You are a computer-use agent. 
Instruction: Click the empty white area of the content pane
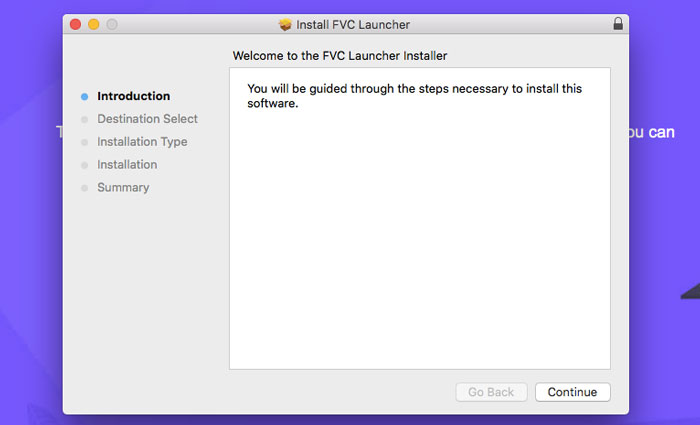[420, 241]
